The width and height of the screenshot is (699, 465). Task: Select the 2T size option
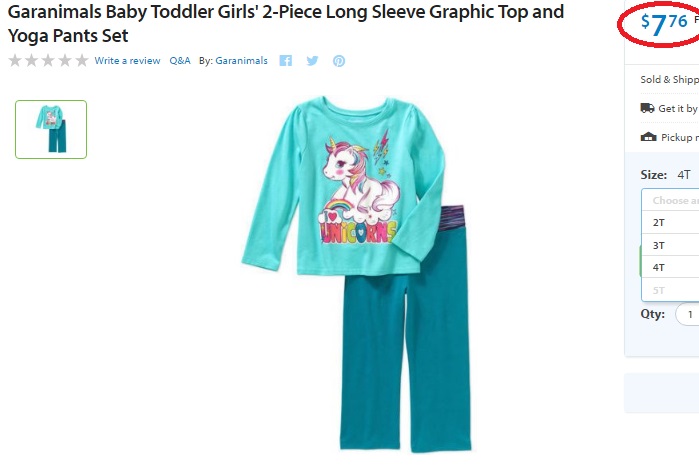pyautogui.click(x=670, y=222)
